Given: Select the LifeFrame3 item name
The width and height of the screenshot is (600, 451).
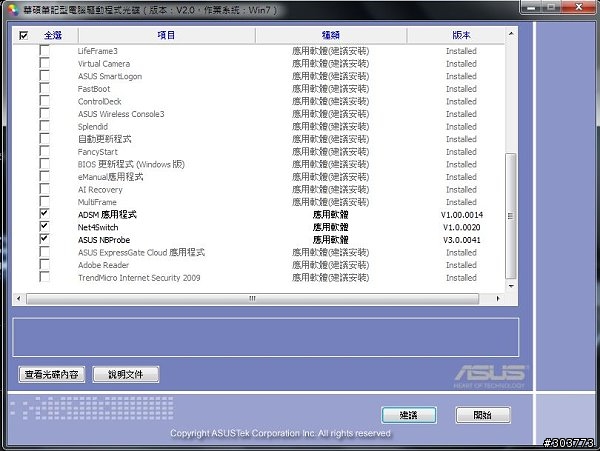Looking at the screenshot, I should coord(98,51).
